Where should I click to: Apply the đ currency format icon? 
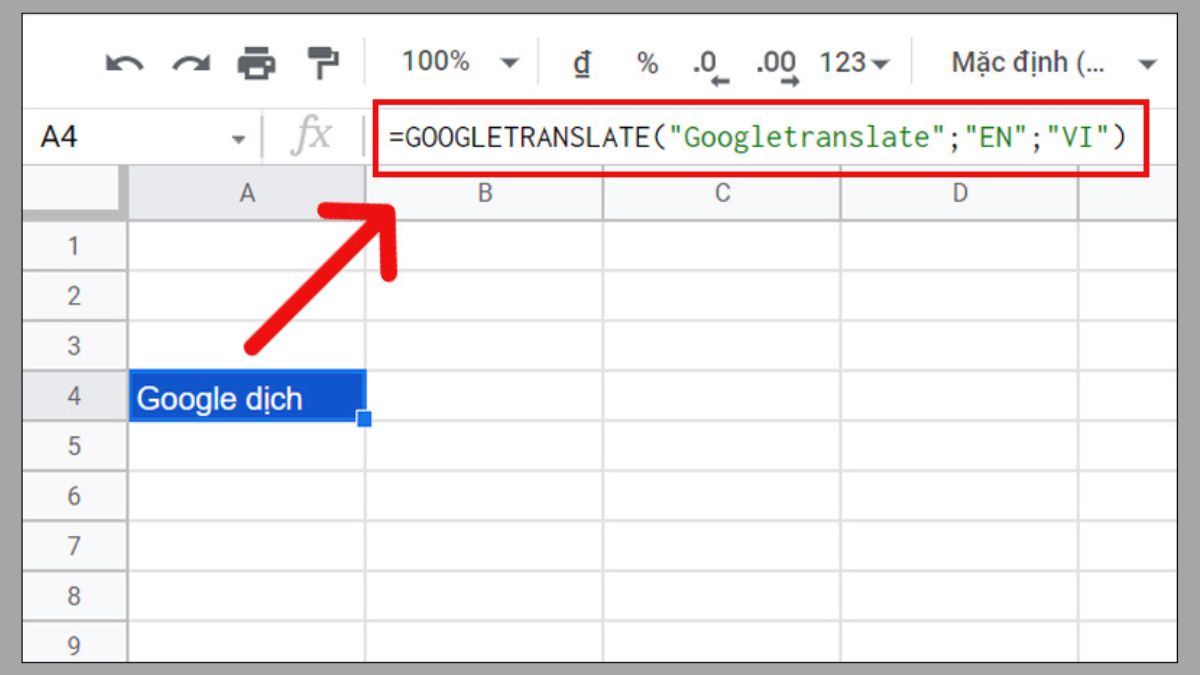click(583, 61)
